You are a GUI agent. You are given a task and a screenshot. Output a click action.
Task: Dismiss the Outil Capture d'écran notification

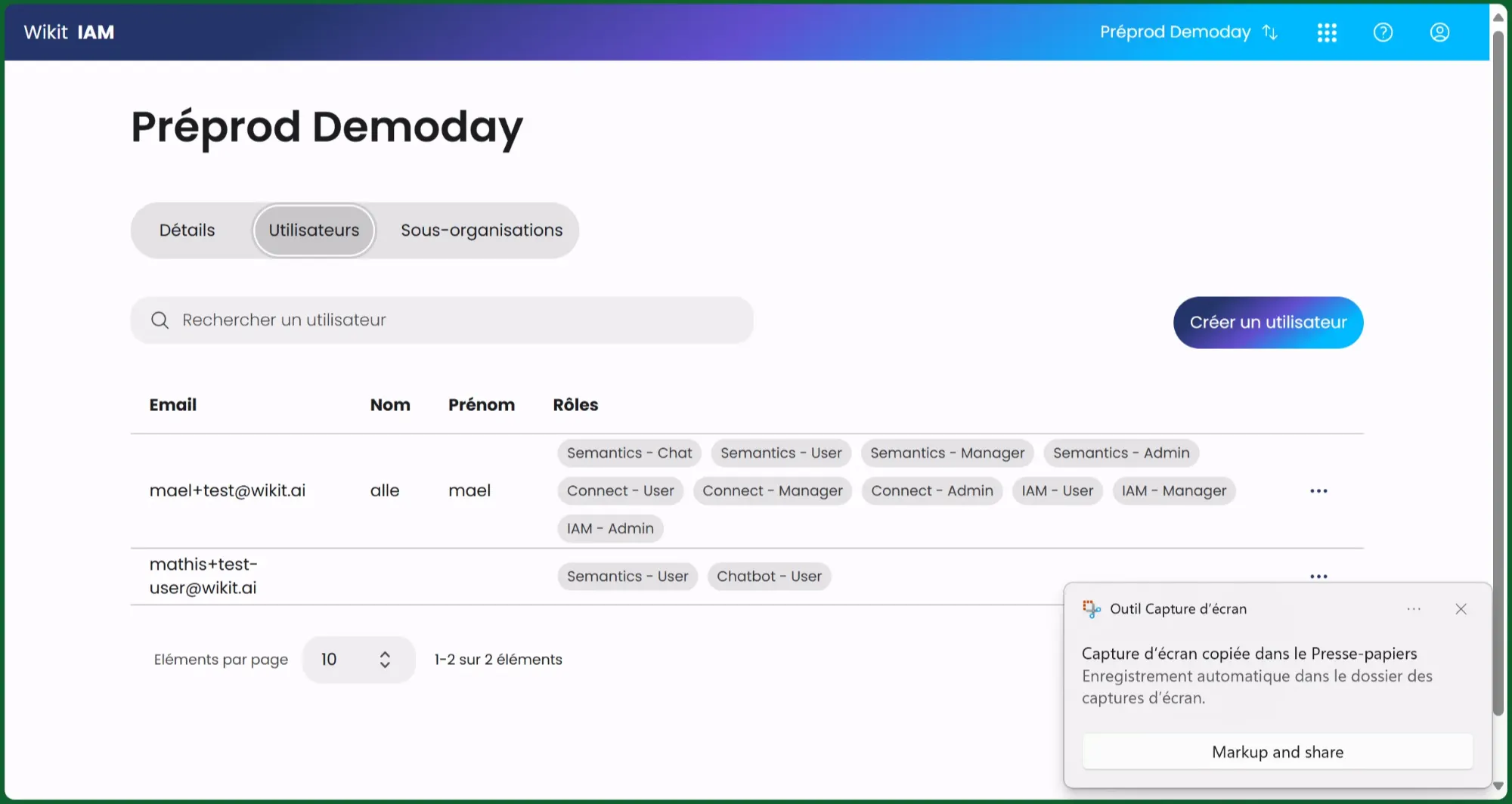[1461, 609]
